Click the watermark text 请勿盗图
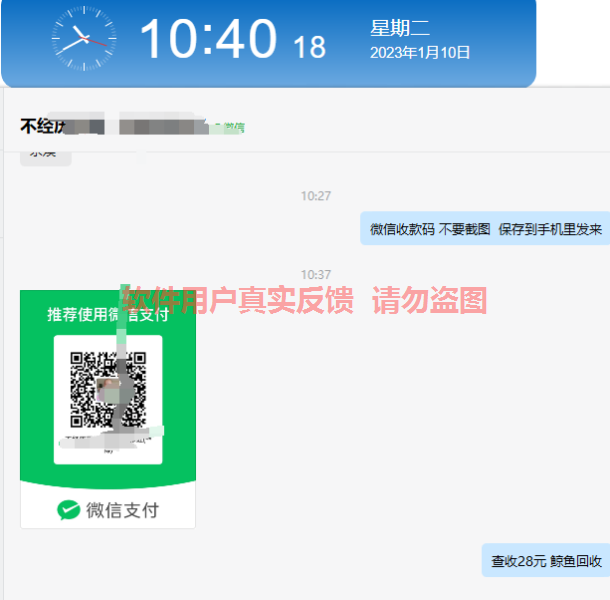 tap(429, 300)
